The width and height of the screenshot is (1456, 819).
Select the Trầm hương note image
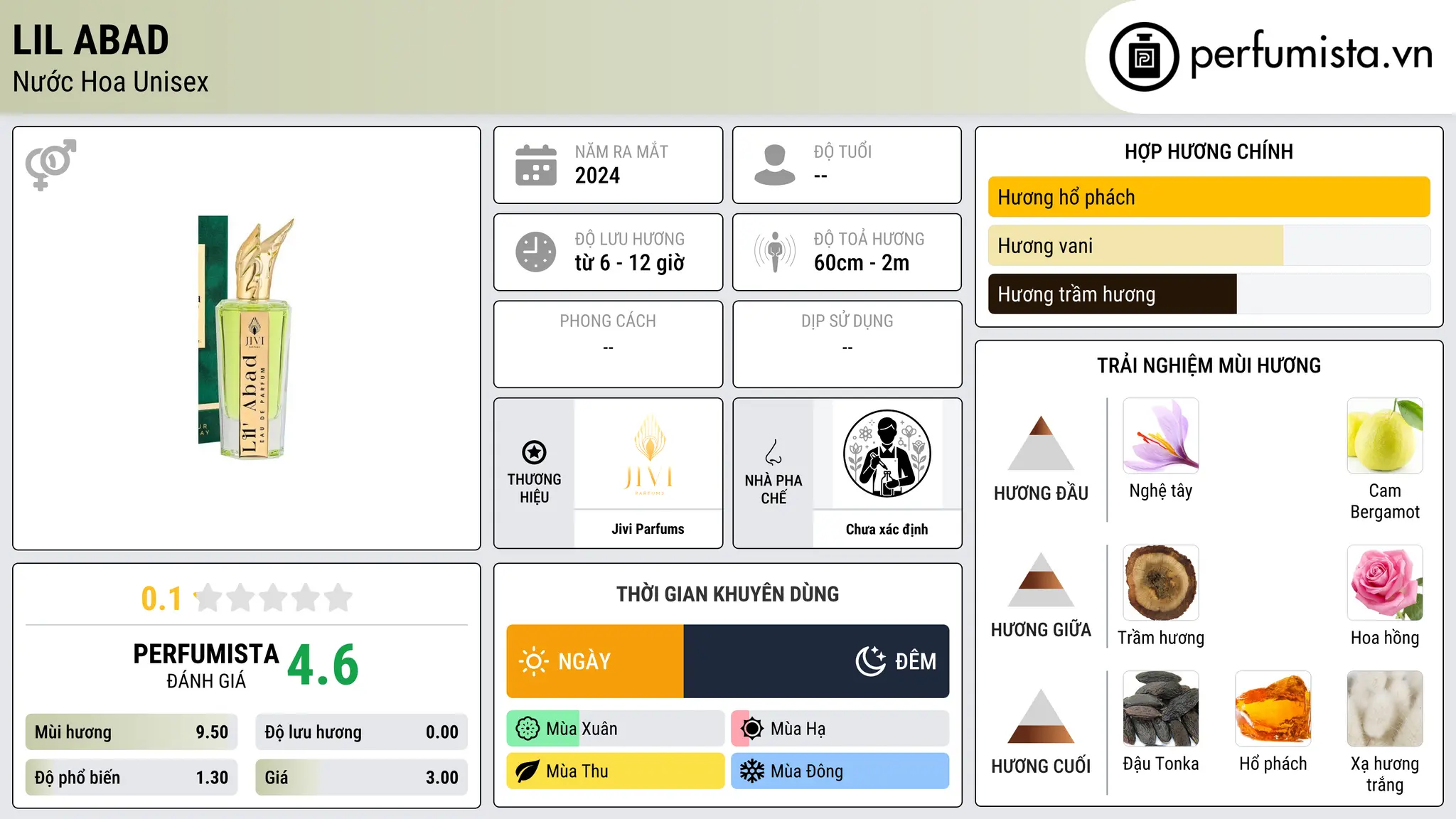(1161, 582)
